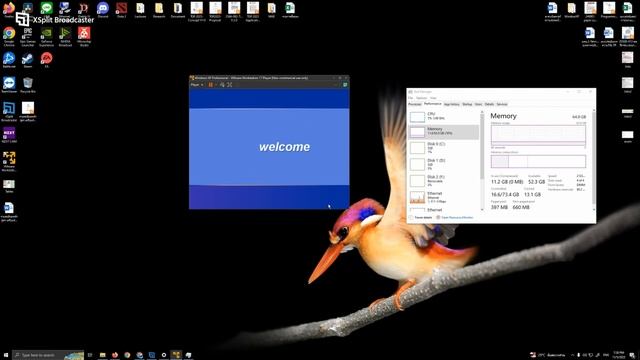The width and height of the screenshot is (640, 360).
Task: Click the down arrow of the performance list scrollbar
Action: coord(482,209)
